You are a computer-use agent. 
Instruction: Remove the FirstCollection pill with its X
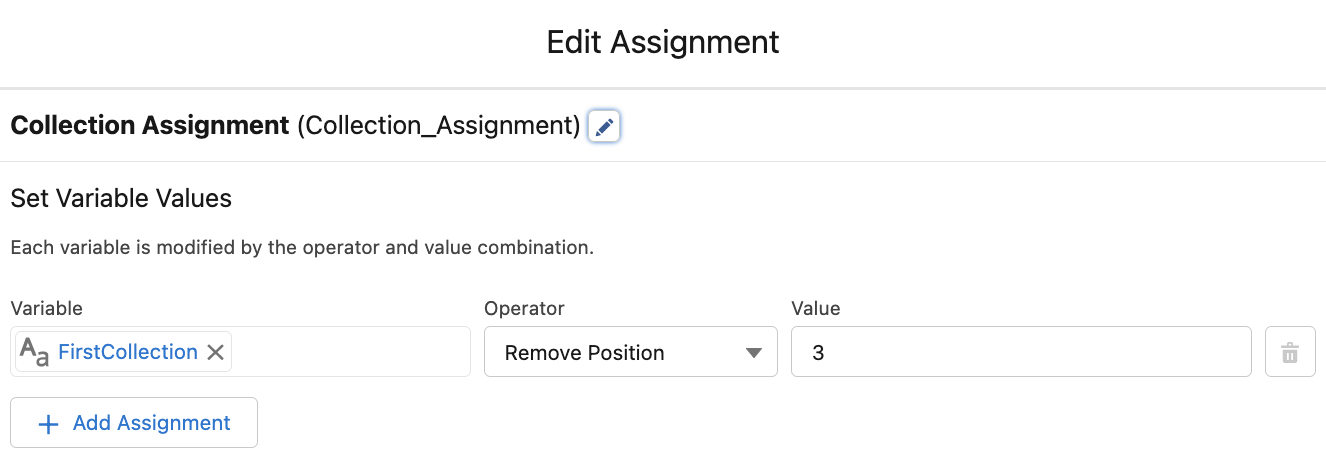click(215, 352)
